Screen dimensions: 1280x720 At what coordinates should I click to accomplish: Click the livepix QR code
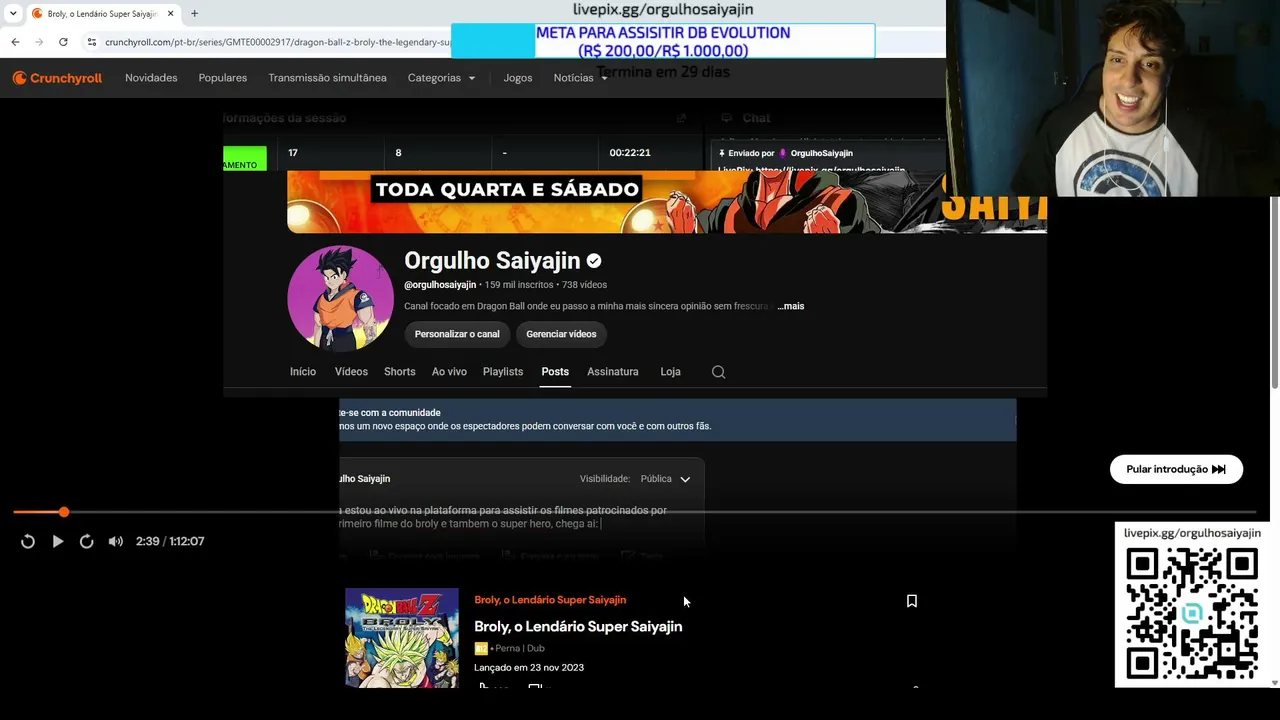tap(1192, 614)
